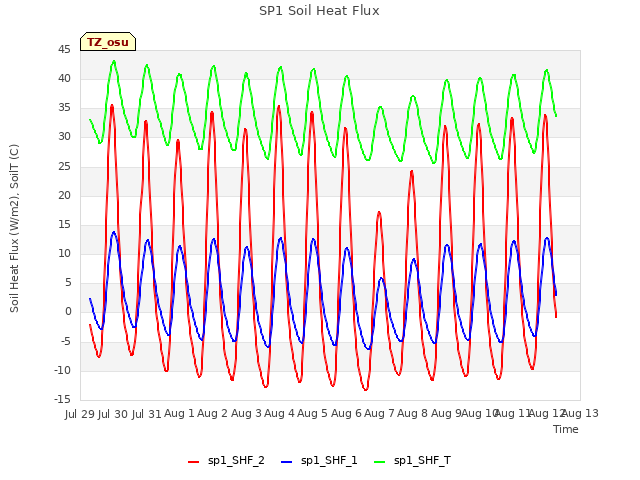
Task: Click the chart title SP1 Soil Heat Flux
Action: click(319, 11)
